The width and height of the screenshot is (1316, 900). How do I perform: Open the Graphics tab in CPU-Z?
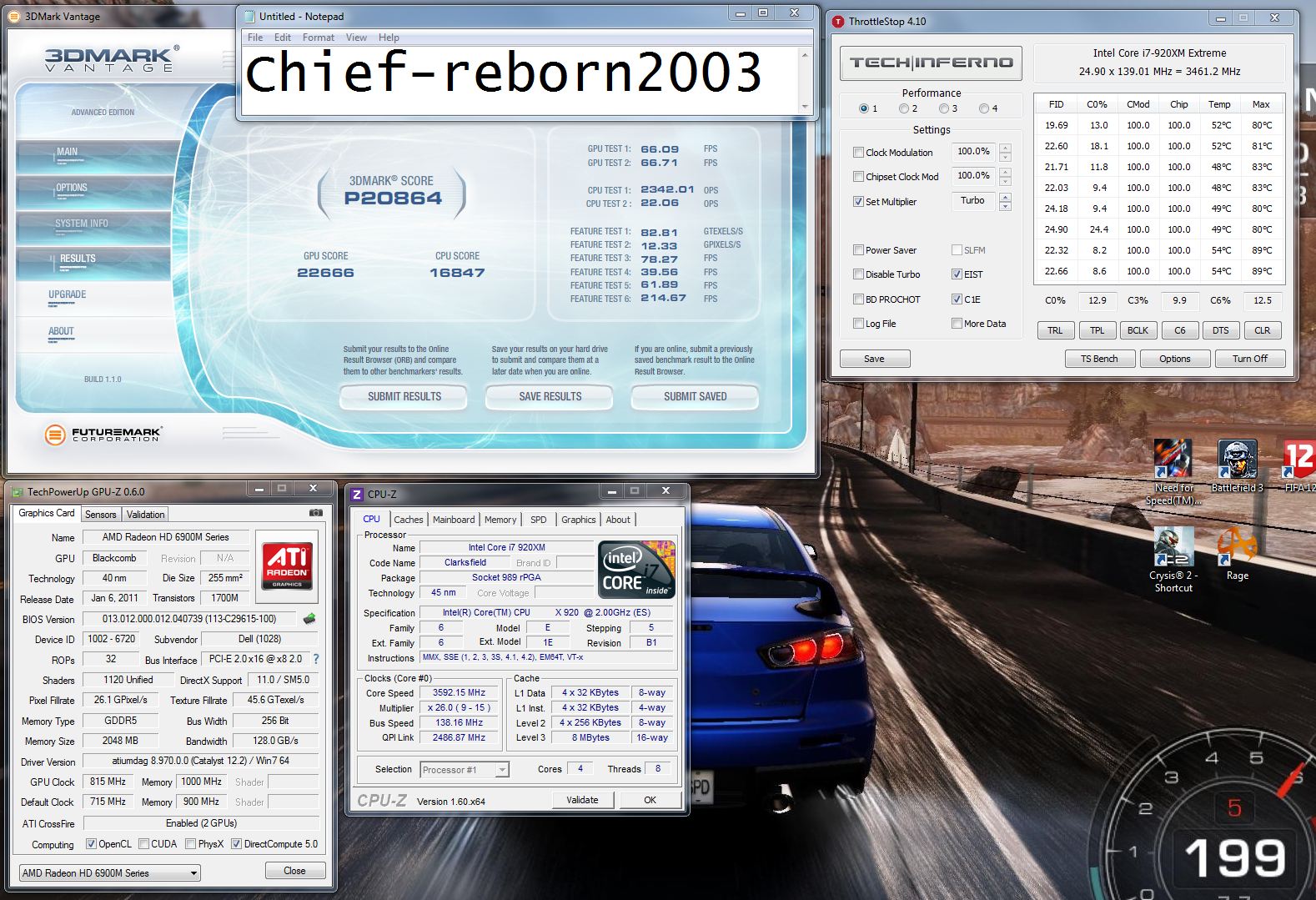pyautogui.click(x=578, y=519)
